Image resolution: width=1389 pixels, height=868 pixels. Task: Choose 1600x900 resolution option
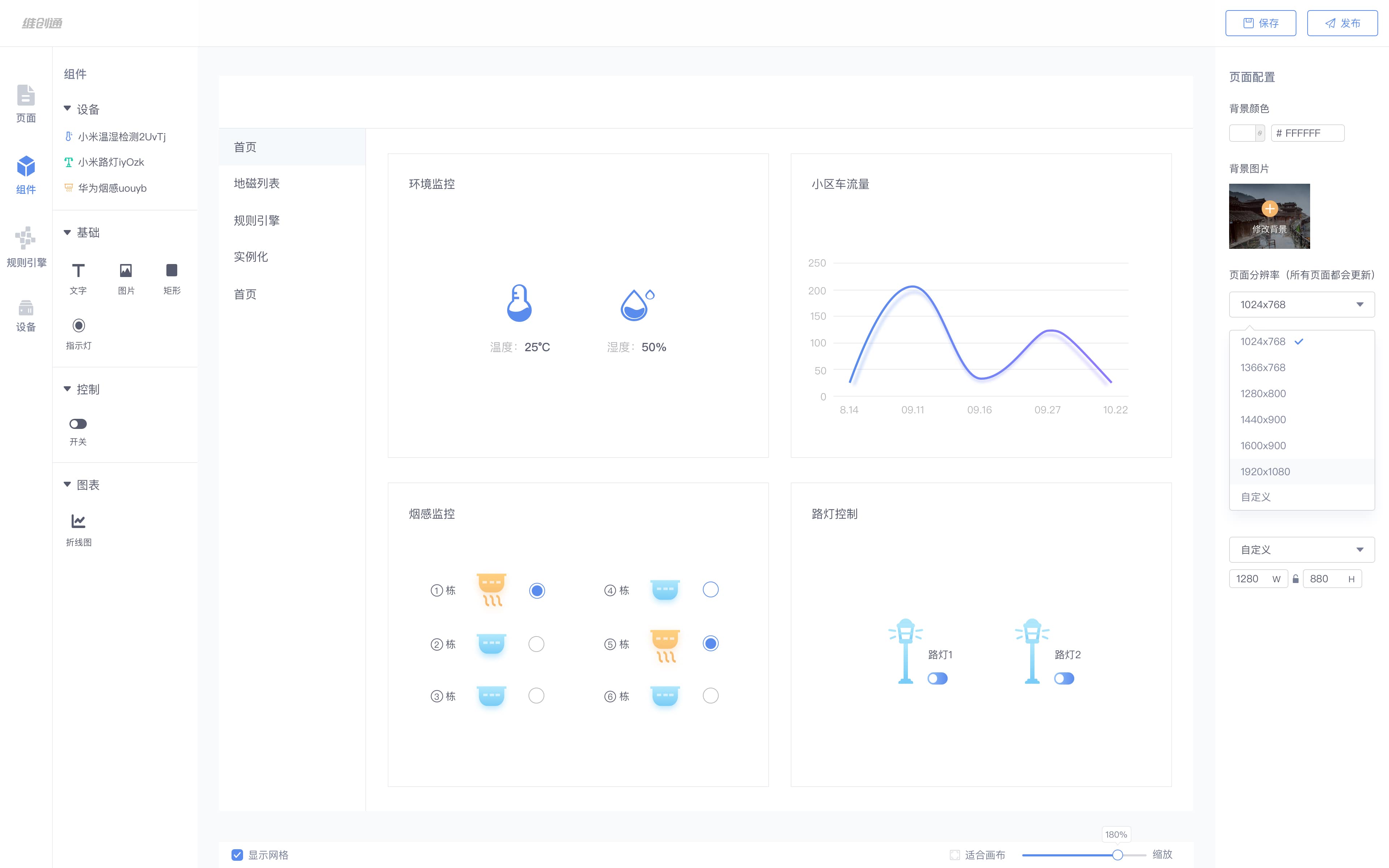(x=1302, y=446)
